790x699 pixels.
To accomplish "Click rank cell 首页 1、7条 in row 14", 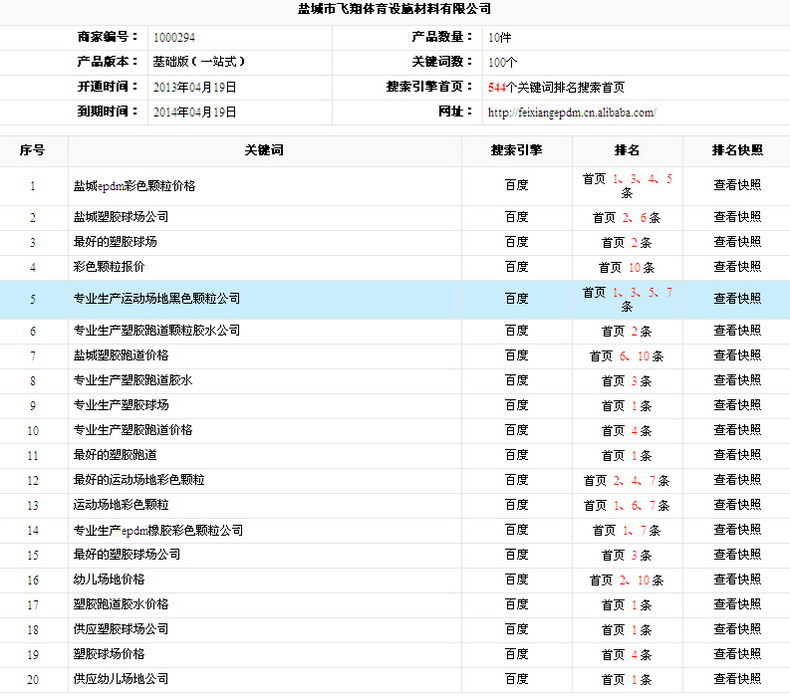I will tap(627, 531).
